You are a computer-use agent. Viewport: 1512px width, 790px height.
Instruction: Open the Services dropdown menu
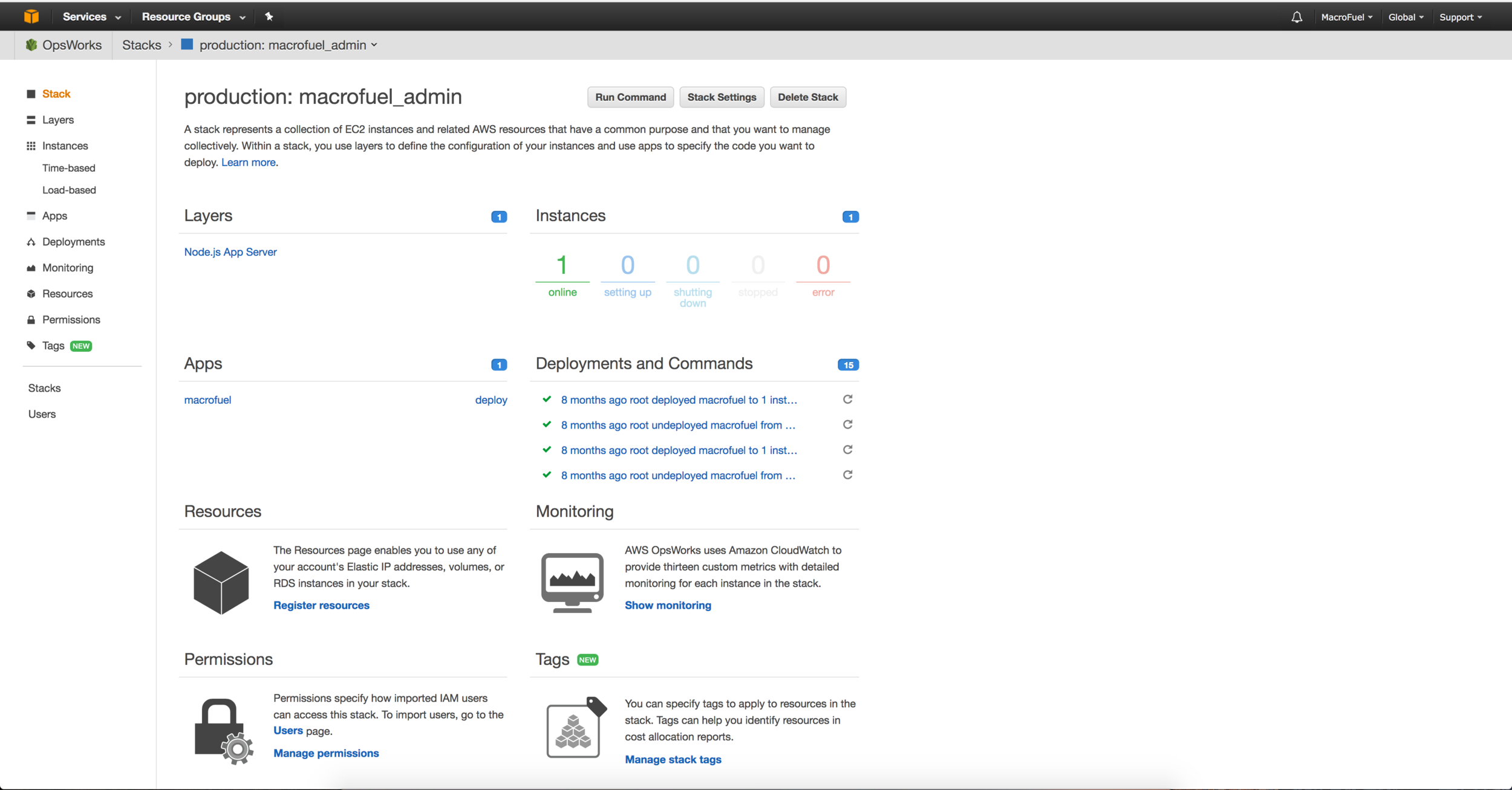point(91,17)
